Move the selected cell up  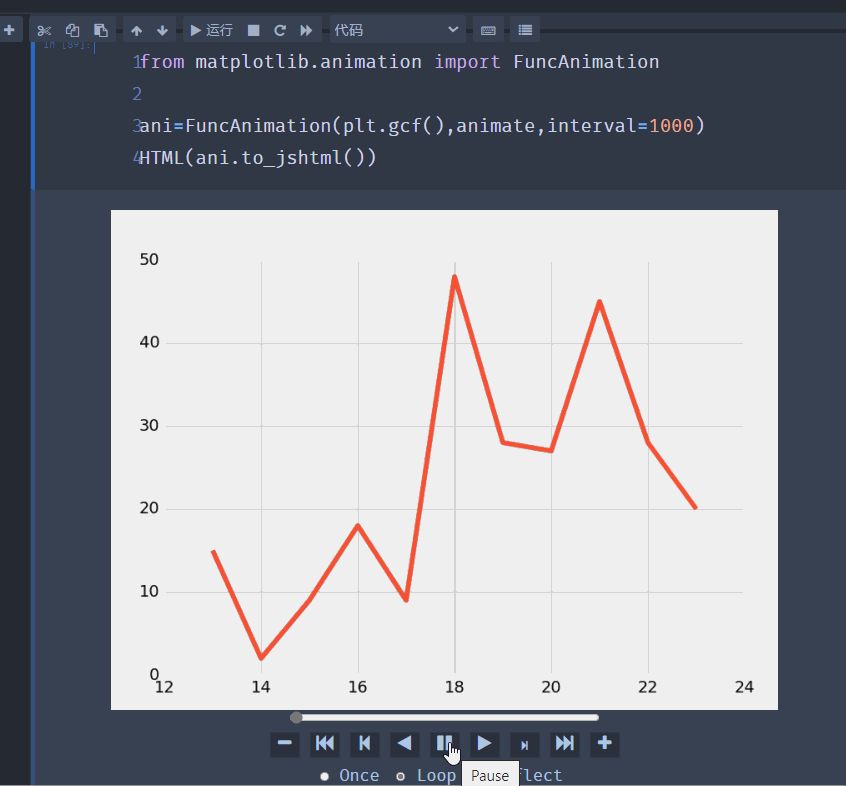pos(137,30)
